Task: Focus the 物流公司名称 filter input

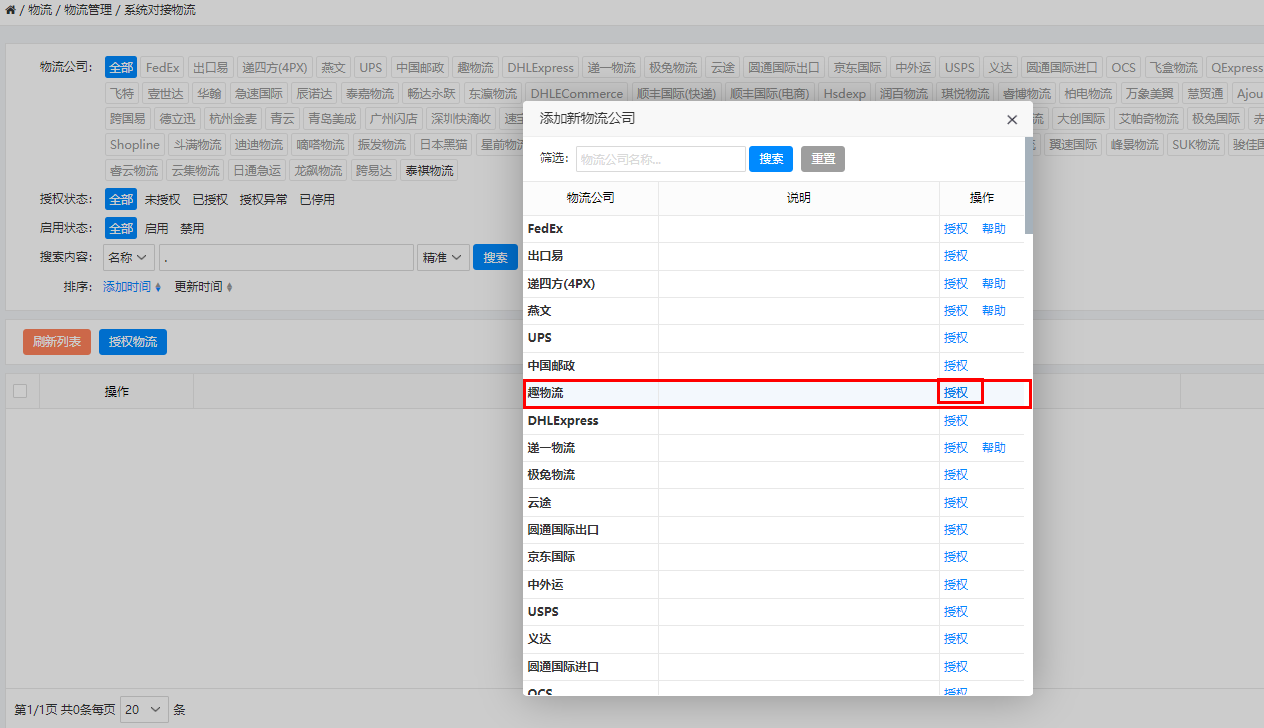Action: point(660,159)
